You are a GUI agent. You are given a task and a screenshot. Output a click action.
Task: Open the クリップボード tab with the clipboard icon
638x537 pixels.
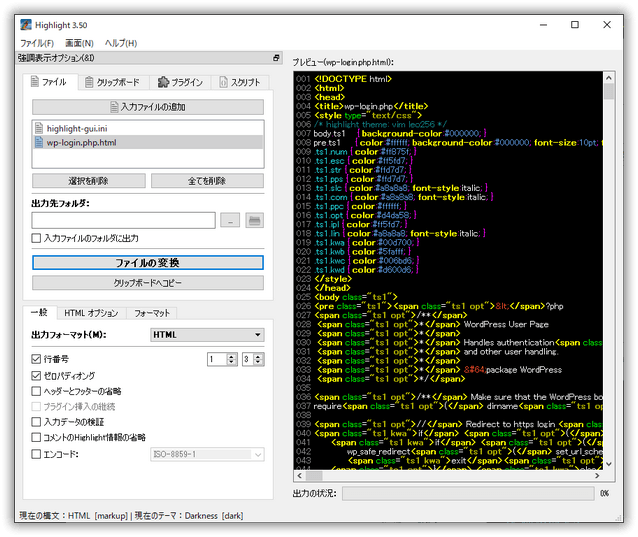click(x=114, y=83)
